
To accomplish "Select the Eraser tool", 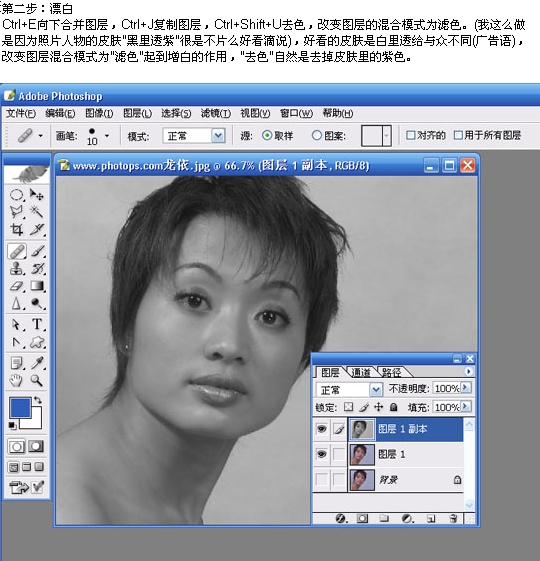I will tap(16, 286).
